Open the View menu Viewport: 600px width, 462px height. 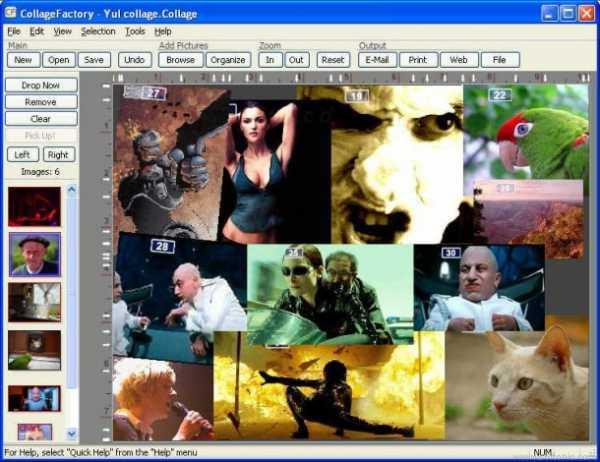coord(62,31)
